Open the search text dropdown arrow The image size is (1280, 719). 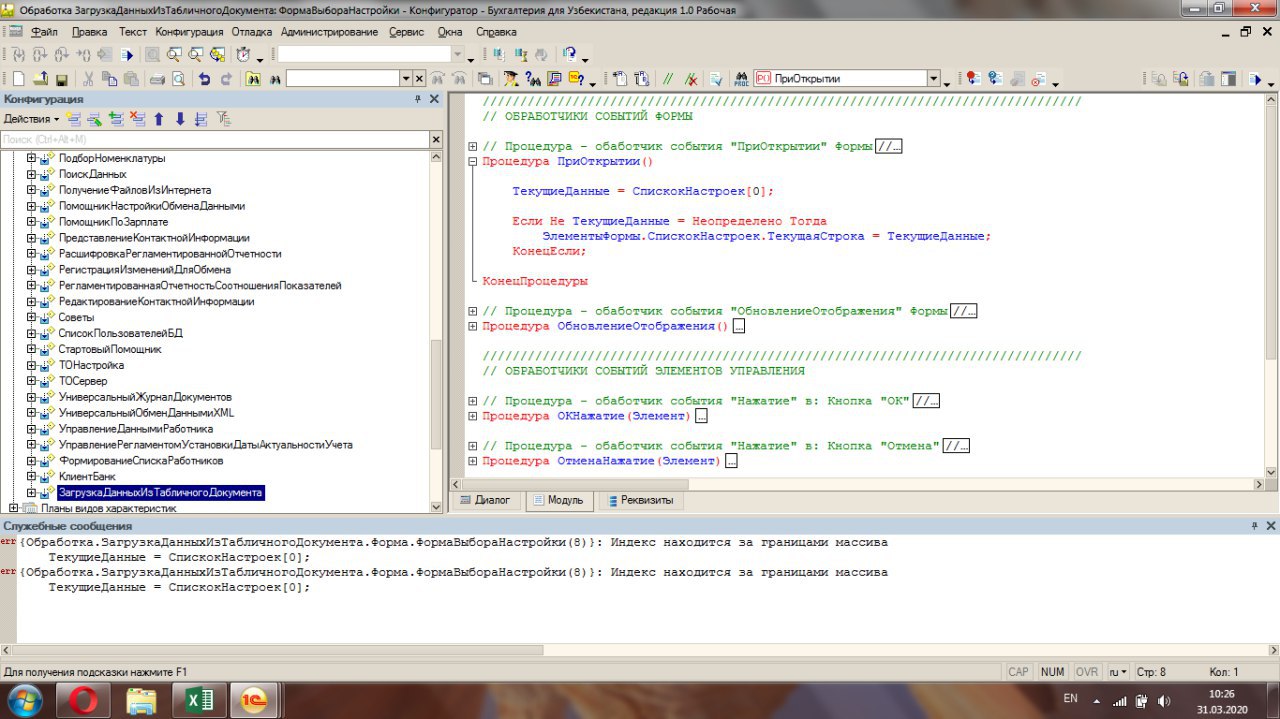pos(406,79)
